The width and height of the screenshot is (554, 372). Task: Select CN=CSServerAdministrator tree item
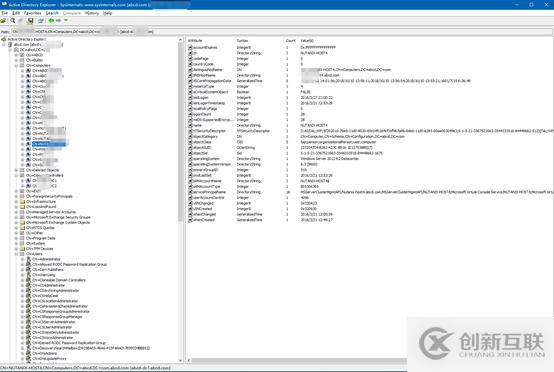point(54,322)
